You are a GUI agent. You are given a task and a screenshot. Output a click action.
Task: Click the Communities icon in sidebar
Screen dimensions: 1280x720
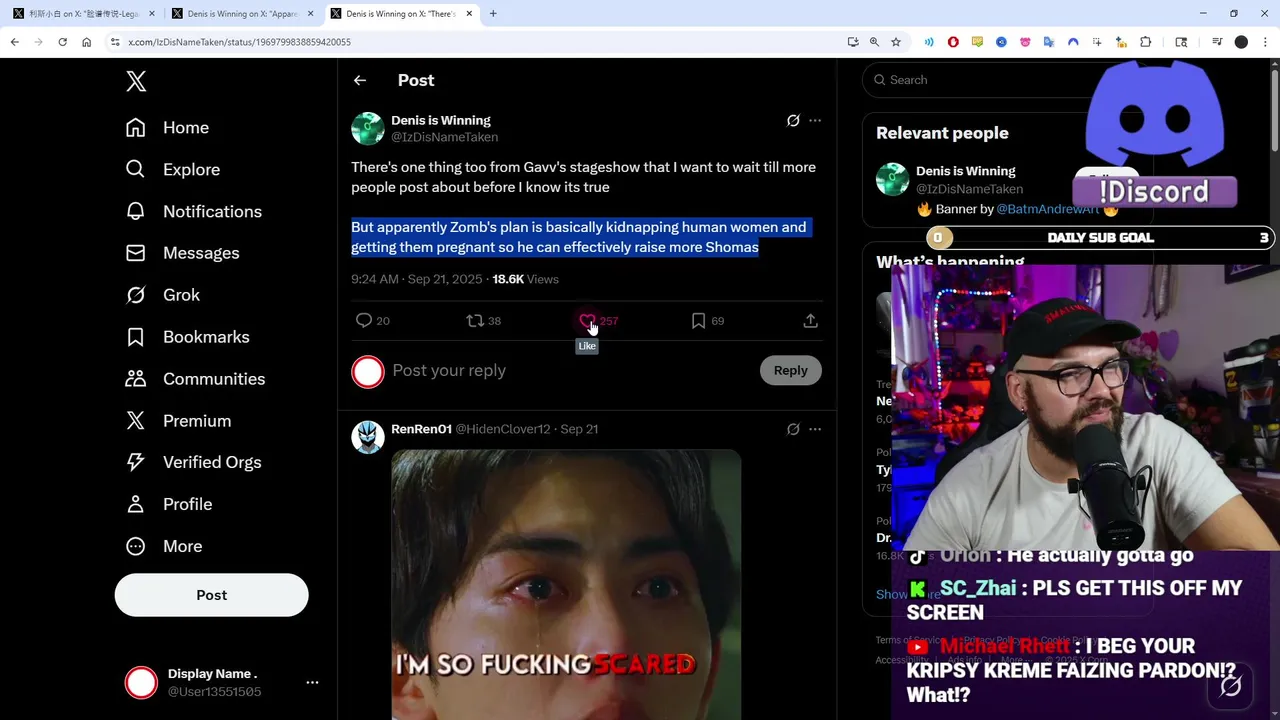[x=136, y=379]
